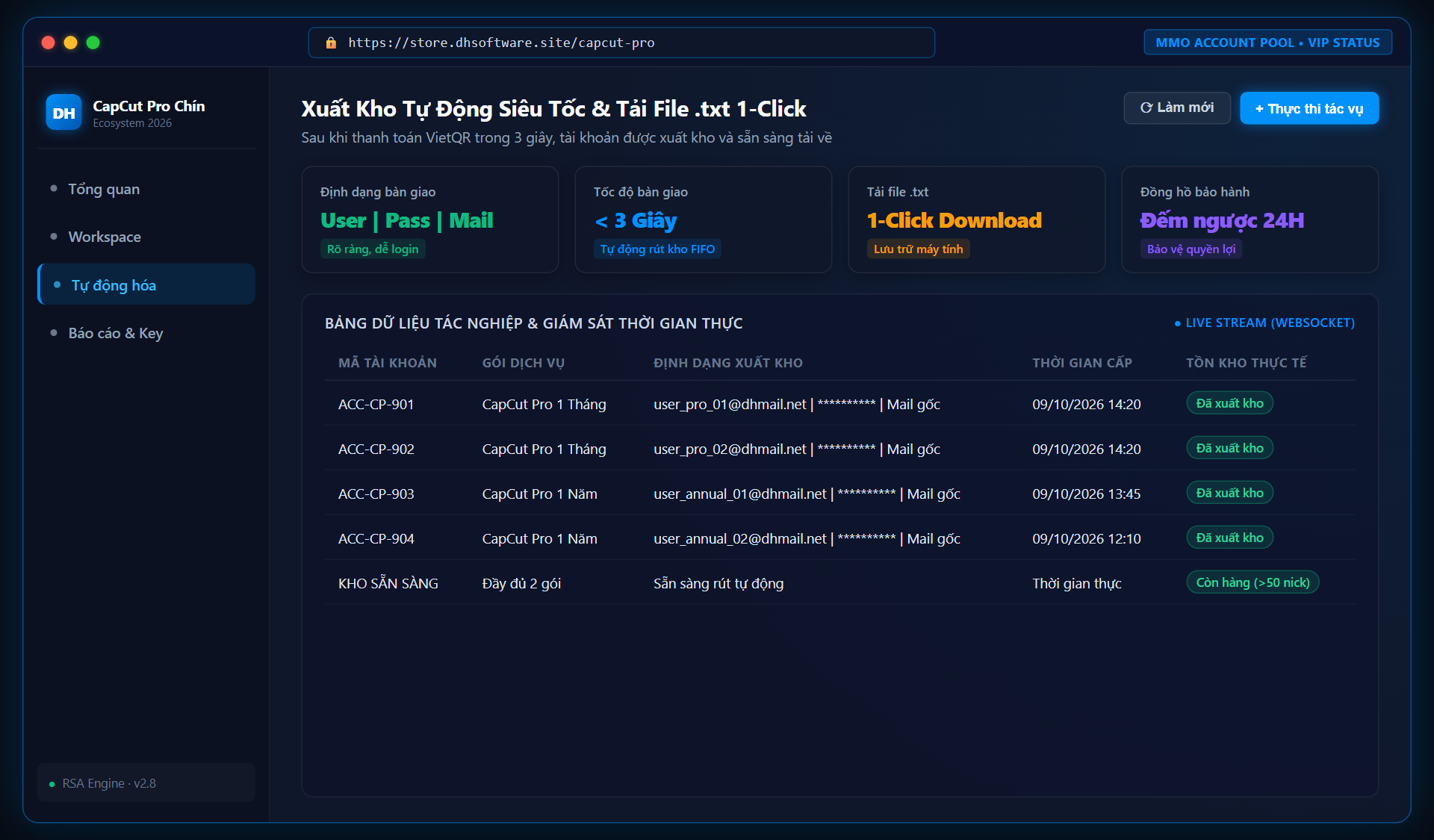This screenshot has width=1434, height=840.
Task: Open Báo cáo & Key sidebar item
Action: (146, 333)
